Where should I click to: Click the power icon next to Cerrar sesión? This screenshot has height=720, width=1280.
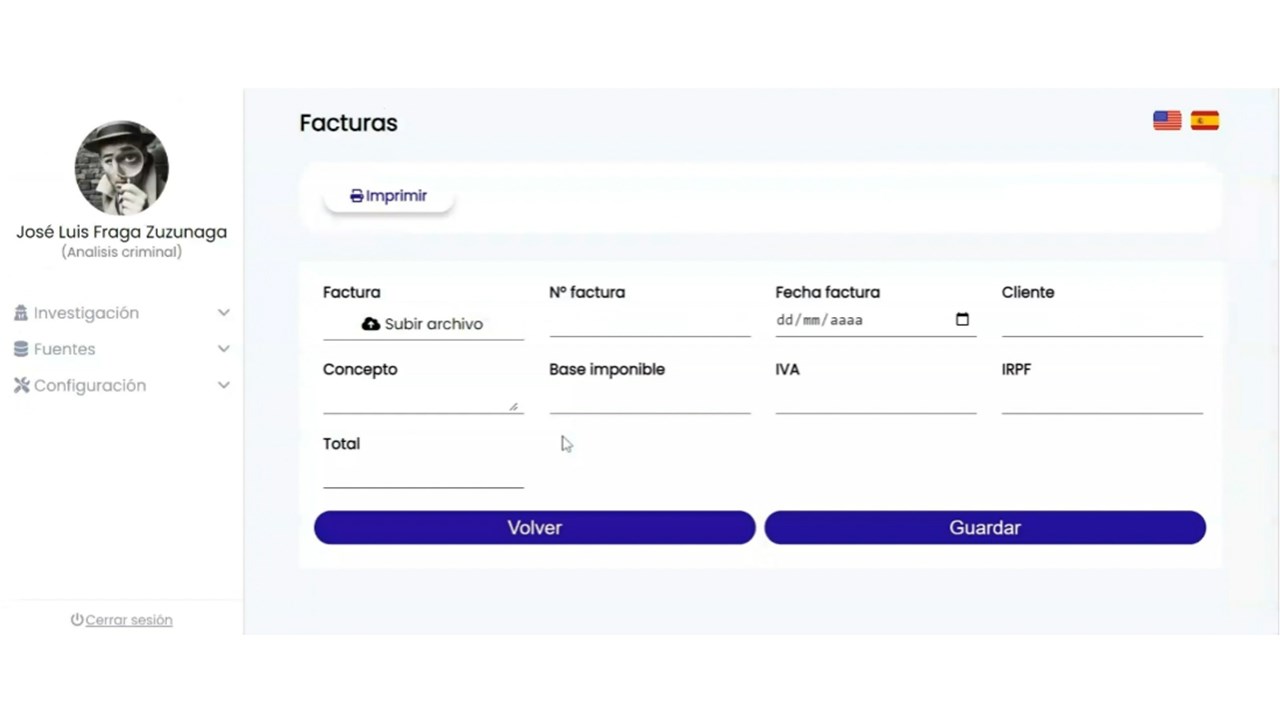(77, 620)
